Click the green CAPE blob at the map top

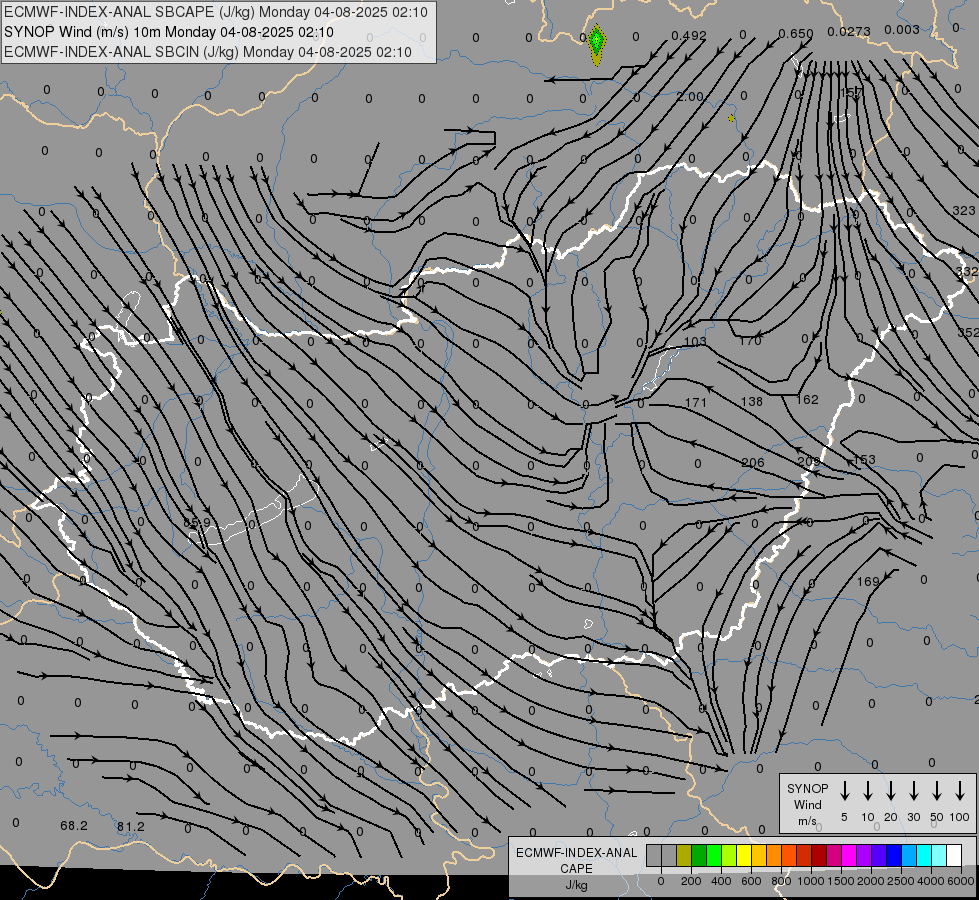point(597,44)
